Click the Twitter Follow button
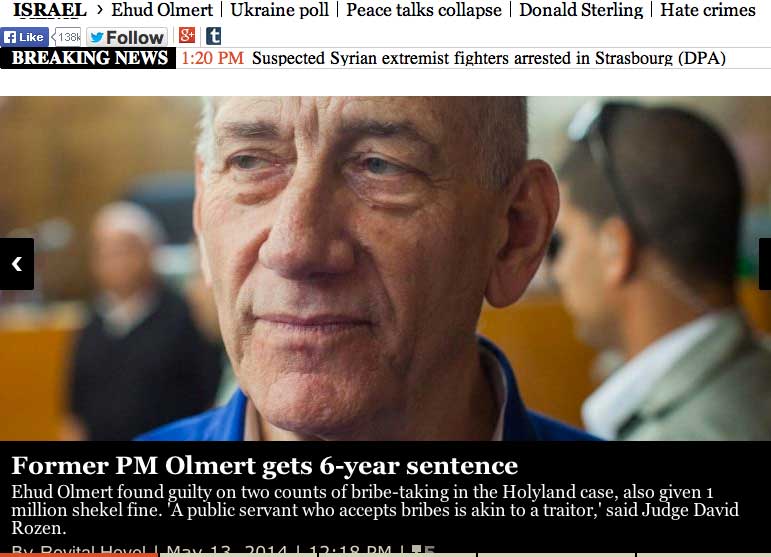The image size is (771, 557). (x=127, y=37)
